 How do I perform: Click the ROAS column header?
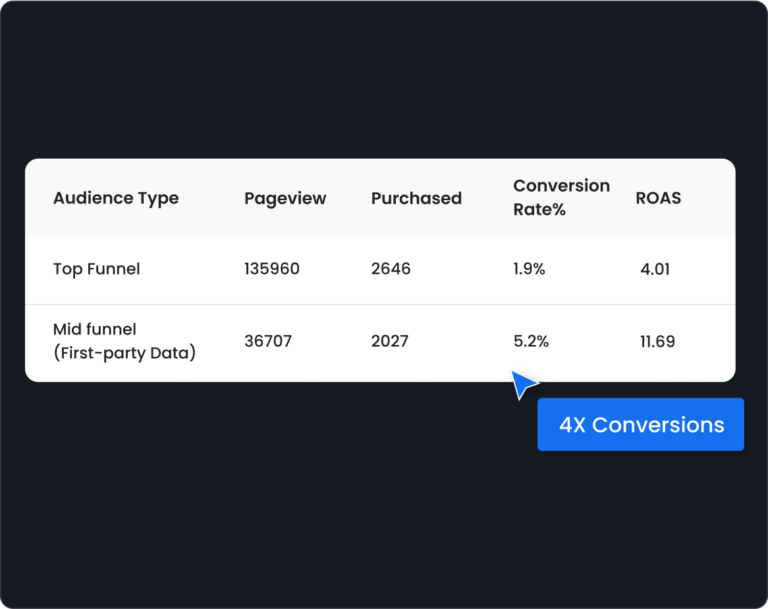658,198
